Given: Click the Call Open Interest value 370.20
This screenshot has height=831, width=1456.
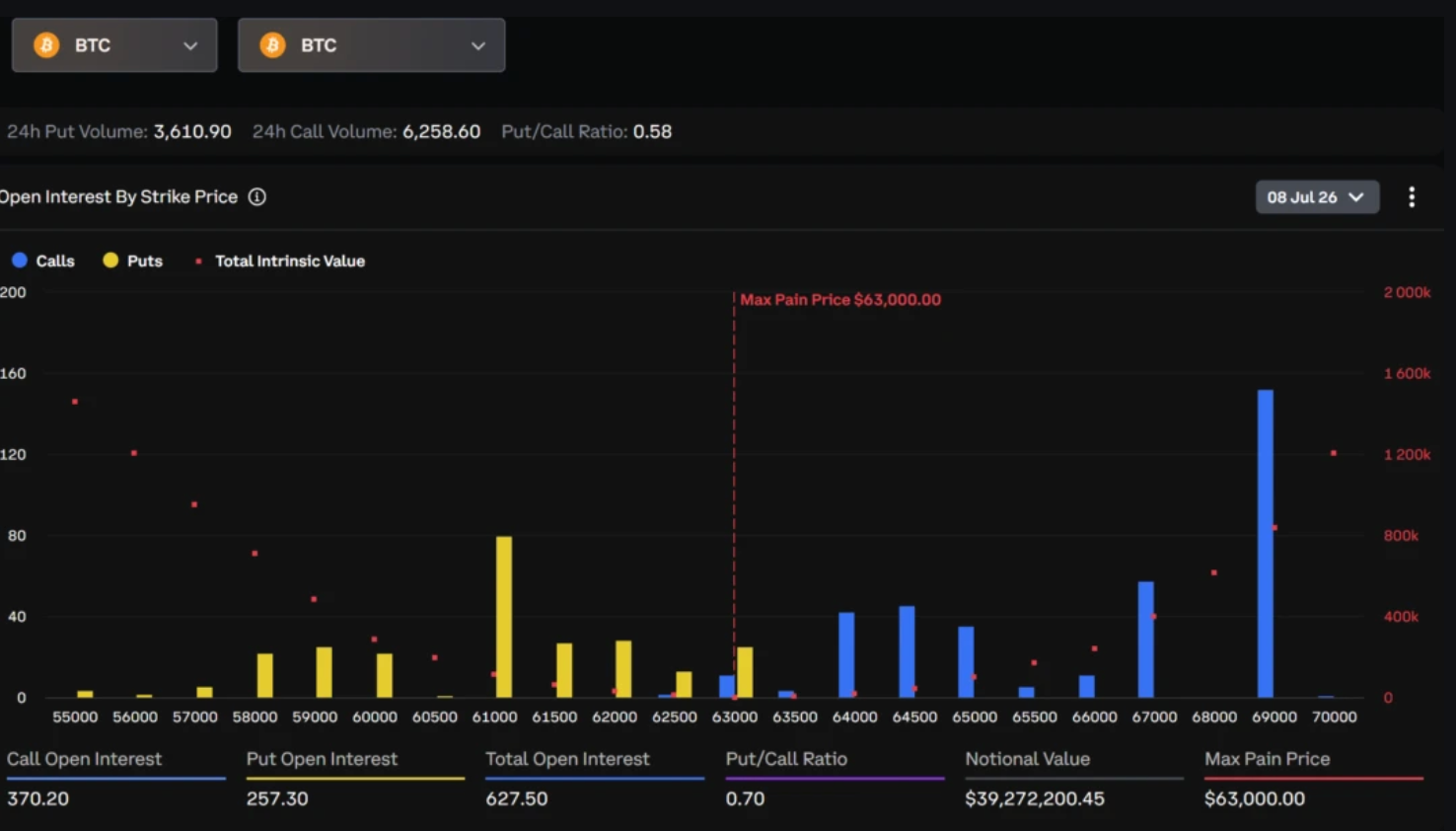Looking at the screenshot, I should point(37,798).
